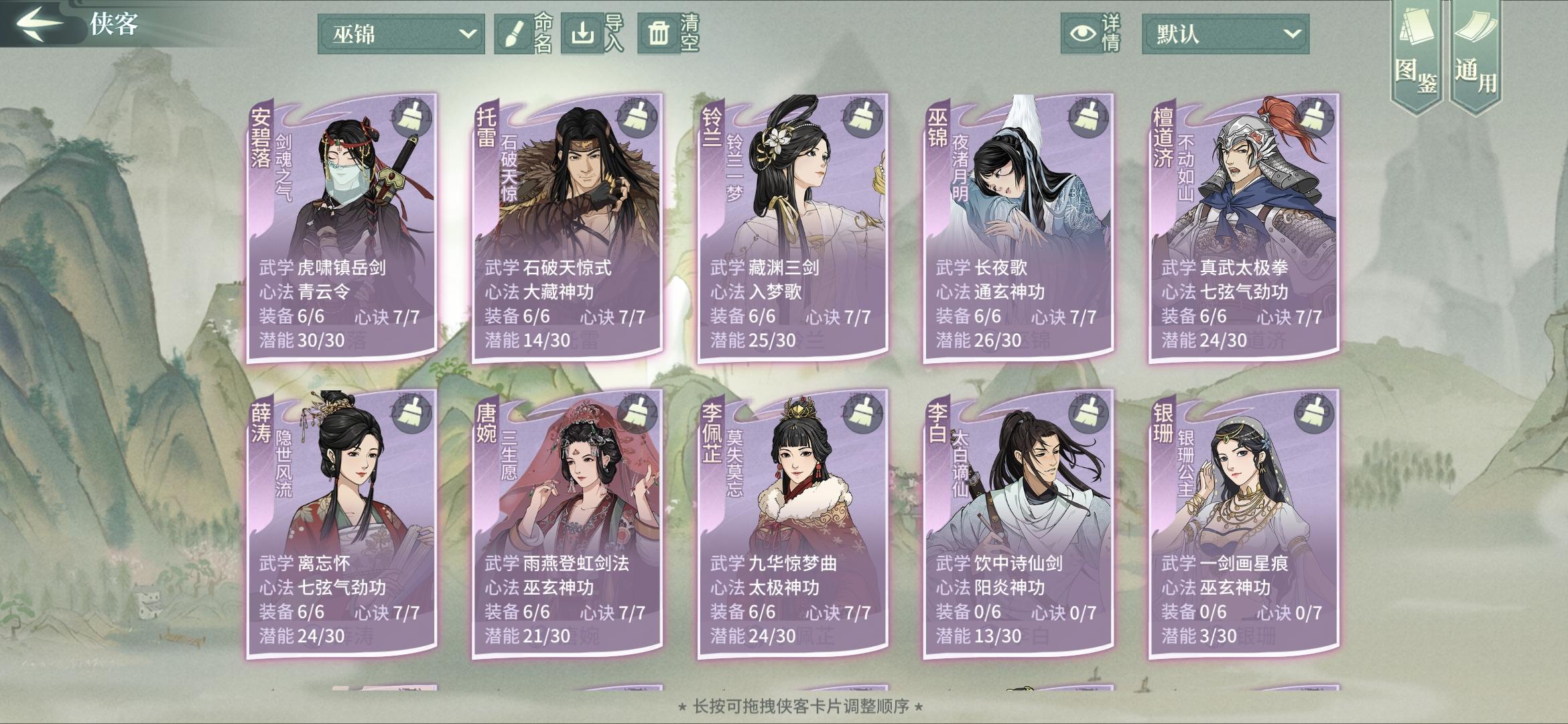The width and height of the screenshot is (1568, 724).
Task: Select the 薛涛 hero card
Action: pos(342,524)
